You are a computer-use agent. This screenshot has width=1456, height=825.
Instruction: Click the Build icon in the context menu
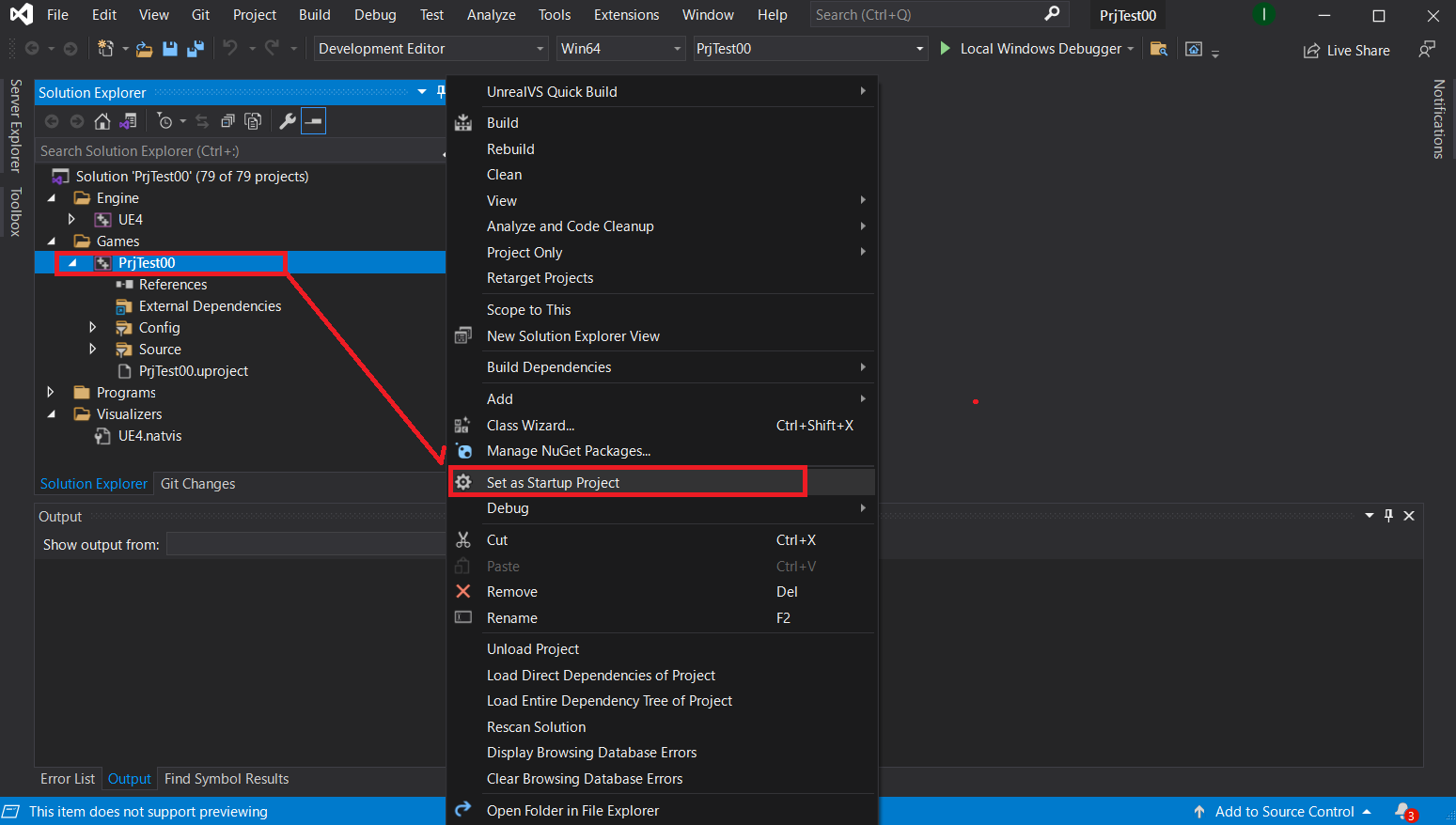tap(463, 123)
